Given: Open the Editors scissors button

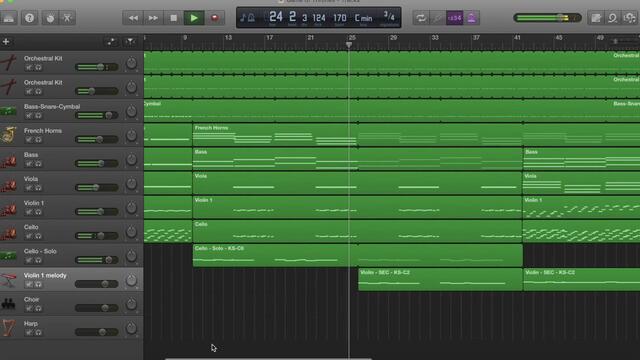Looking at the screenshot, I should (x=67, y=18).
